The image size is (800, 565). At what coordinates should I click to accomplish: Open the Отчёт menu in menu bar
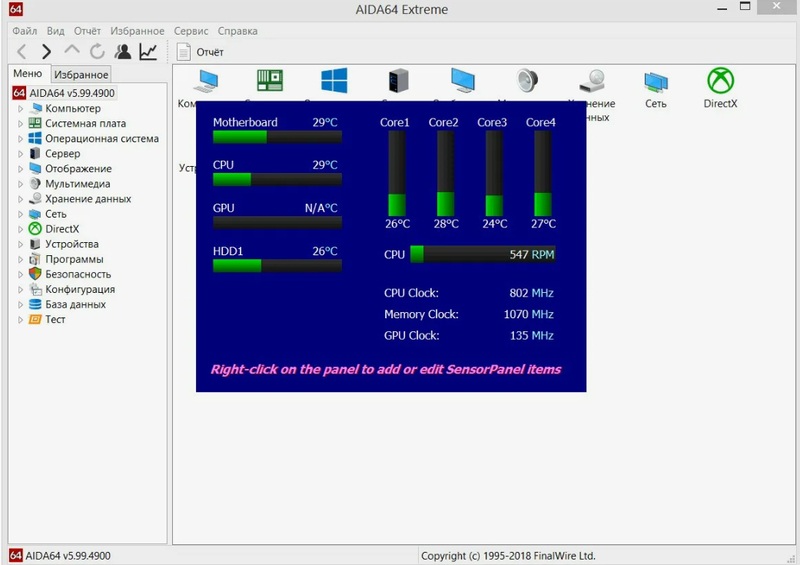[x=87, y=31]
